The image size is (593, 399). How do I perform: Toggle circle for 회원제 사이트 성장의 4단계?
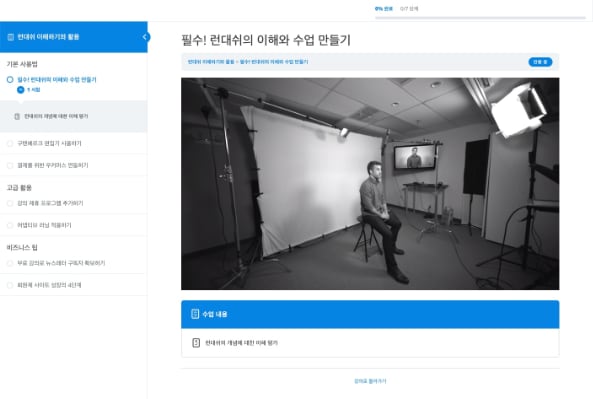click(10, 285)
